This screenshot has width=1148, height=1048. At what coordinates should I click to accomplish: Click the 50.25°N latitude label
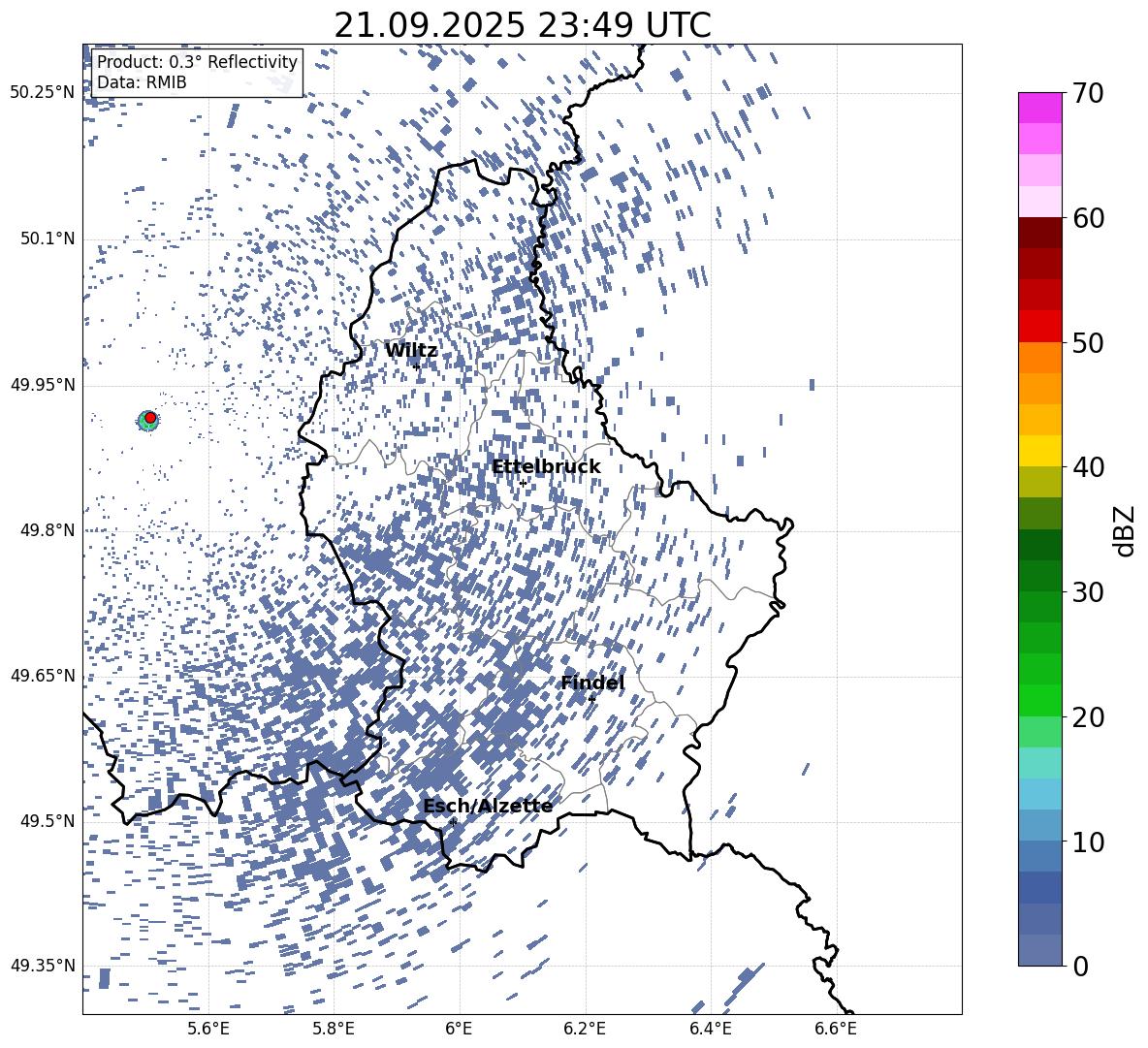coord(43,92)
